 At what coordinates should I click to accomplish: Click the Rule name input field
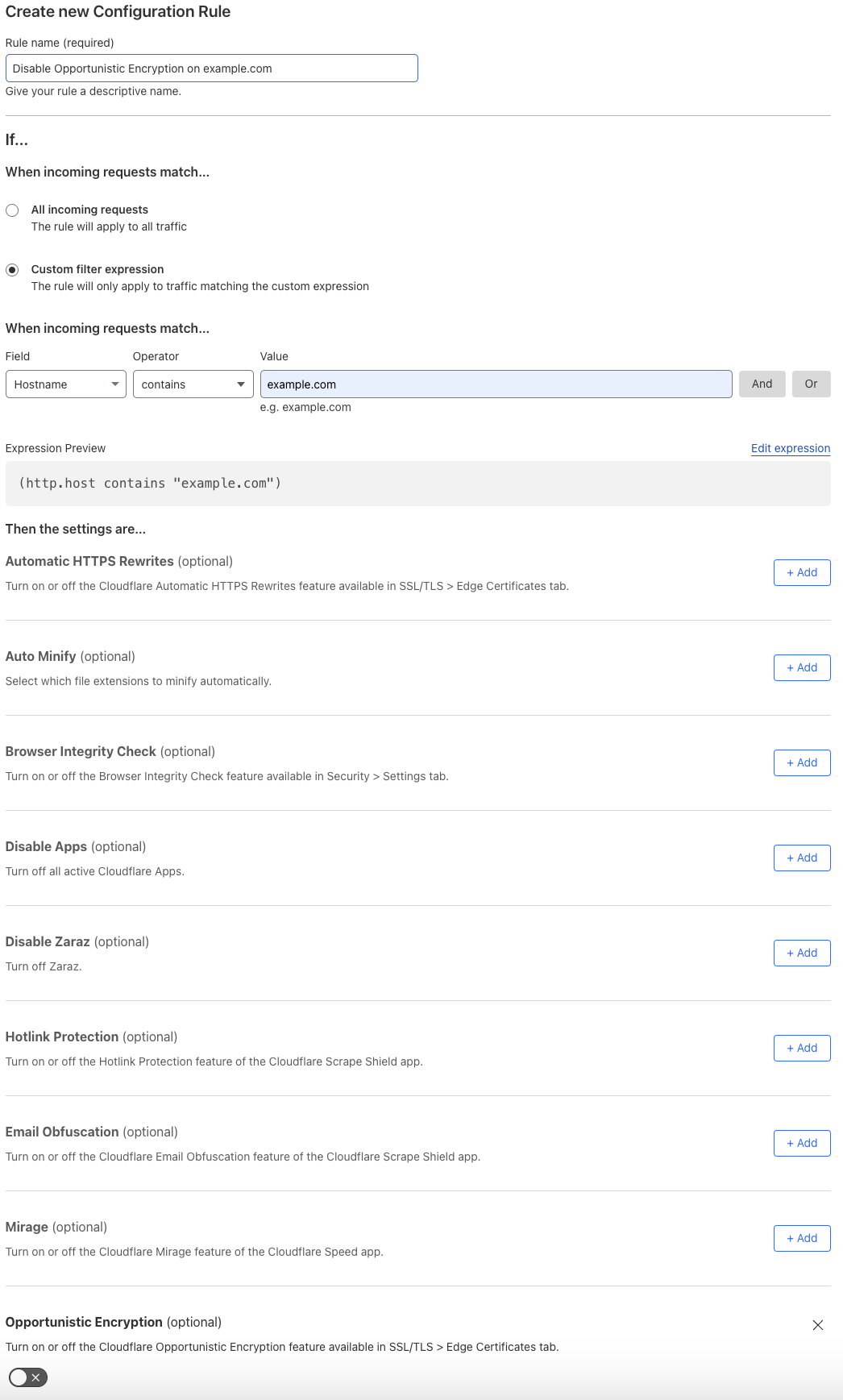tap(211, 68)
